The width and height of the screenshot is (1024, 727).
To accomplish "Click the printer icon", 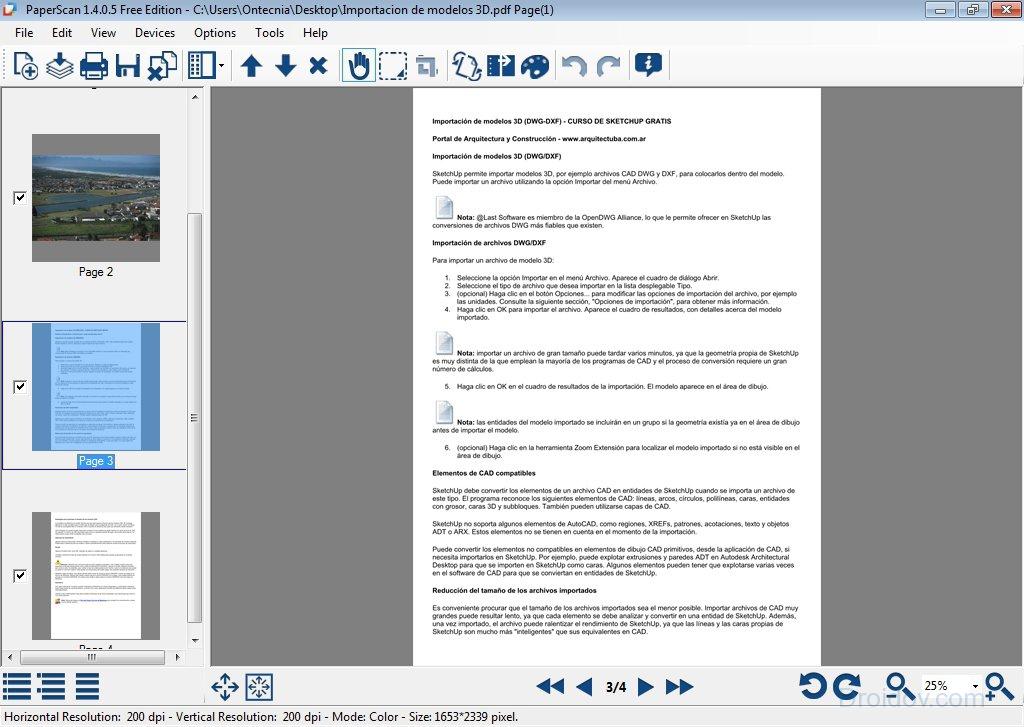I will click(x=93, y=66).
